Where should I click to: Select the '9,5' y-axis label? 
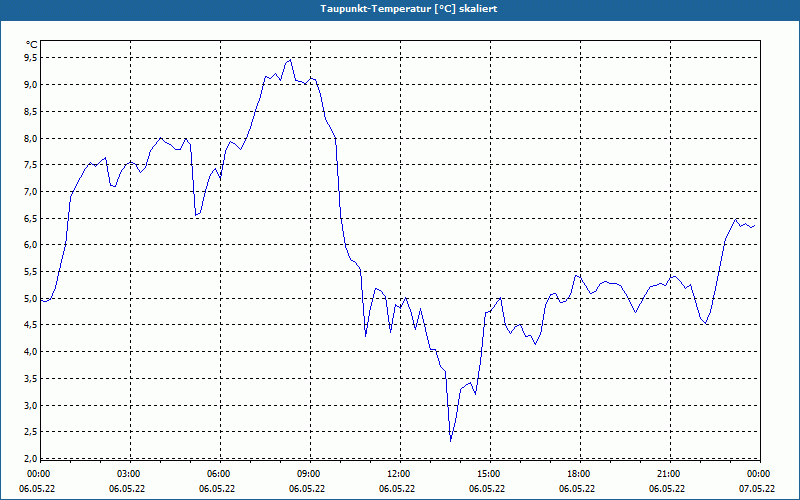[x=31, y=58]
